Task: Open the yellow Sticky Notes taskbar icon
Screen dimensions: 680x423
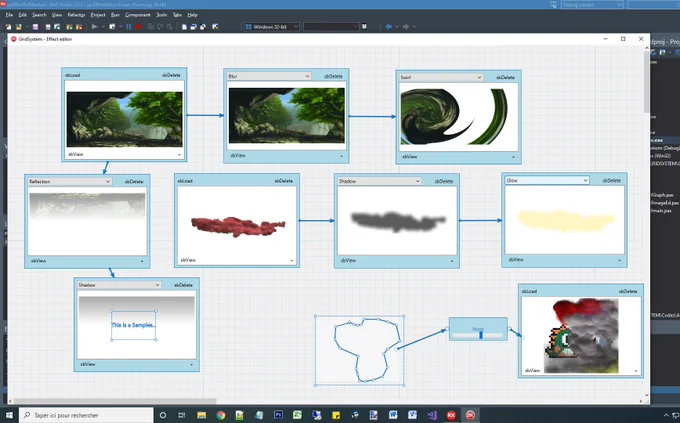Action: pyautogui.click(x=336, y=415)
